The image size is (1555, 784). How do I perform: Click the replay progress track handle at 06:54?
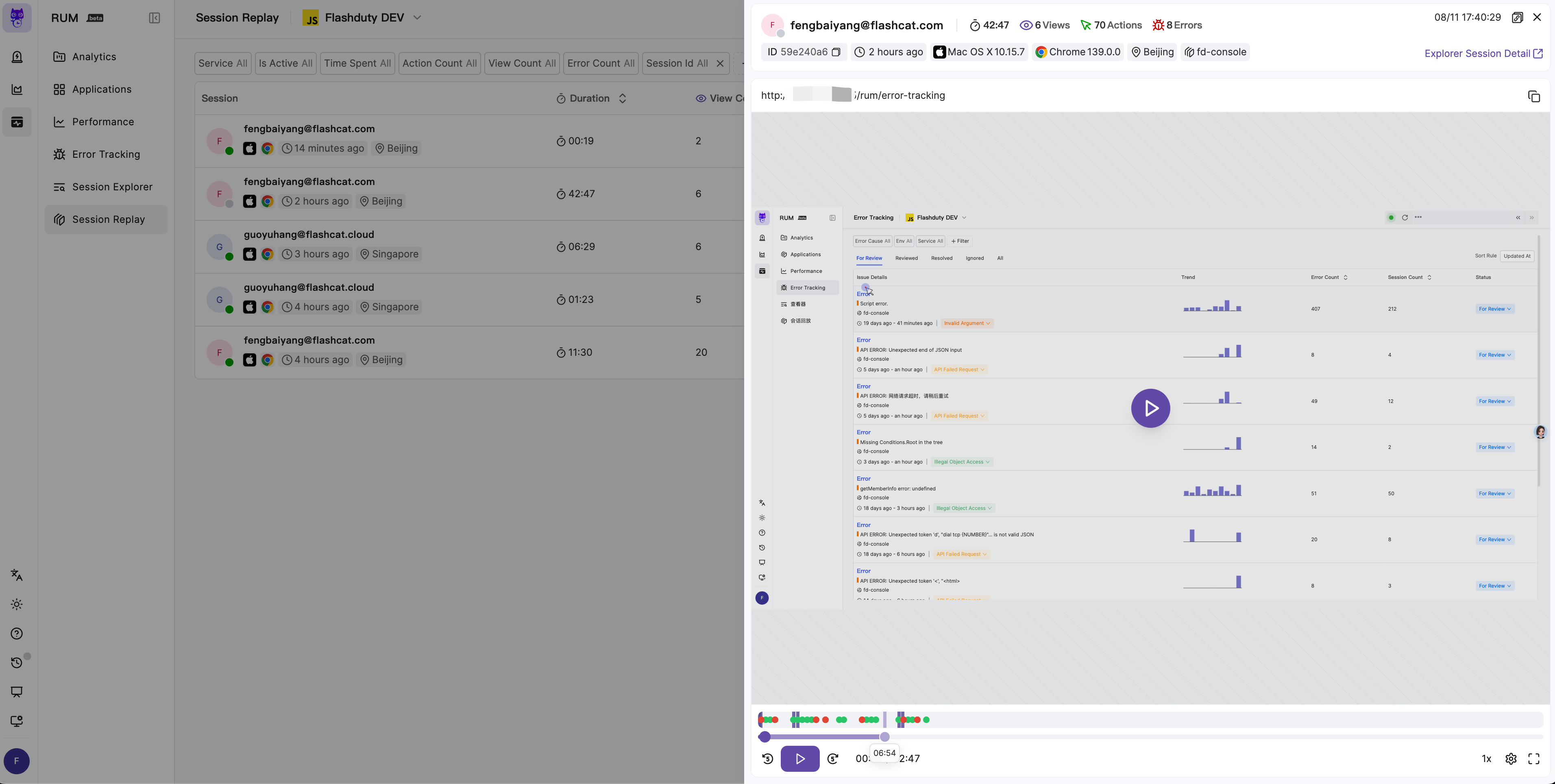tap(884, 737)
